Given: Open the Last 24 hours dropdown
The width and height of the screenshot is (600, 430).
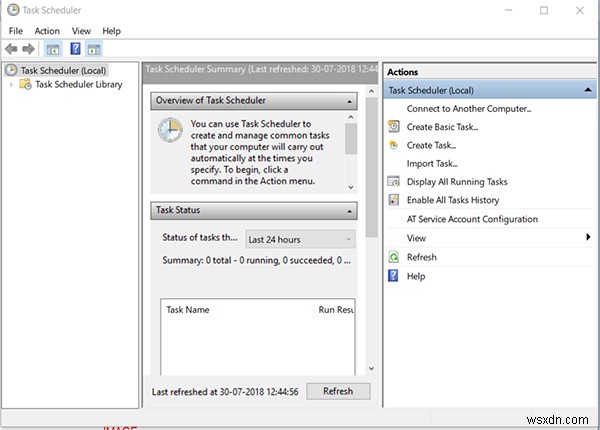Looking at the screenshot, I should 300,239.
